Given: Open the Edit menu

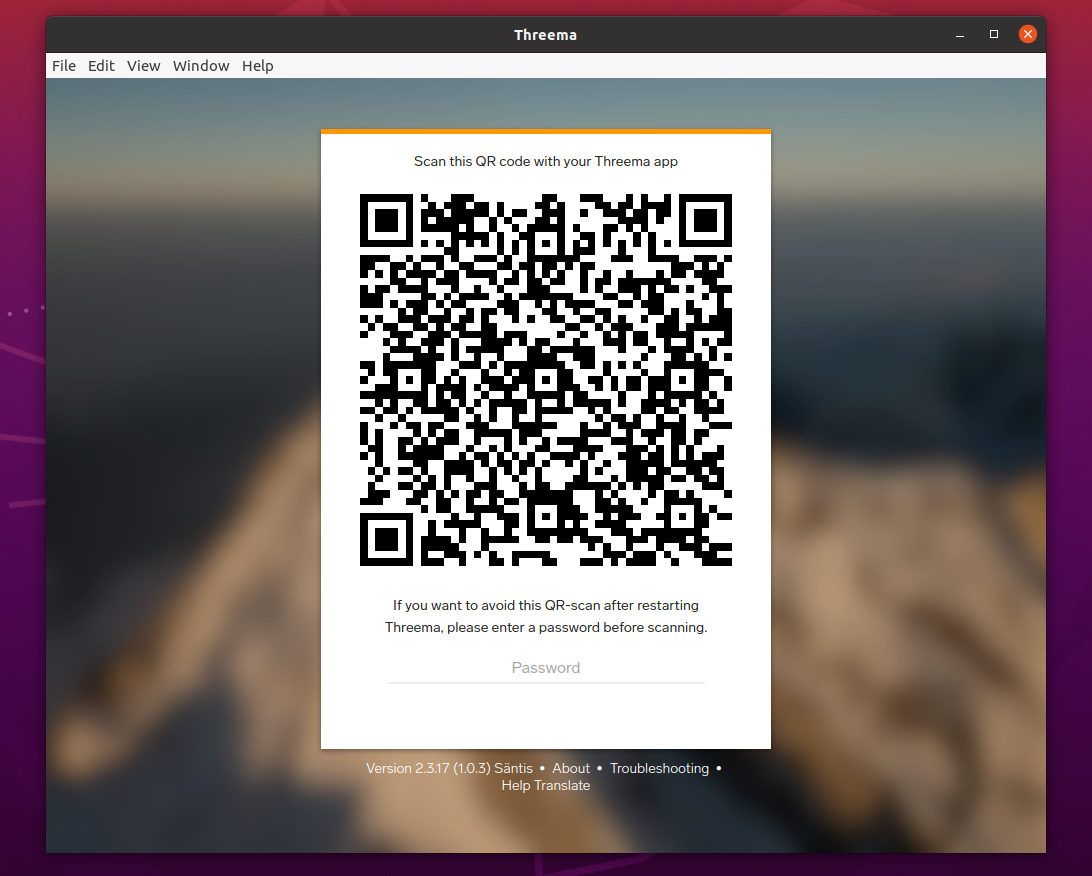Looking at the screenshot, I should pyautogui.click(x=101, y=65).
